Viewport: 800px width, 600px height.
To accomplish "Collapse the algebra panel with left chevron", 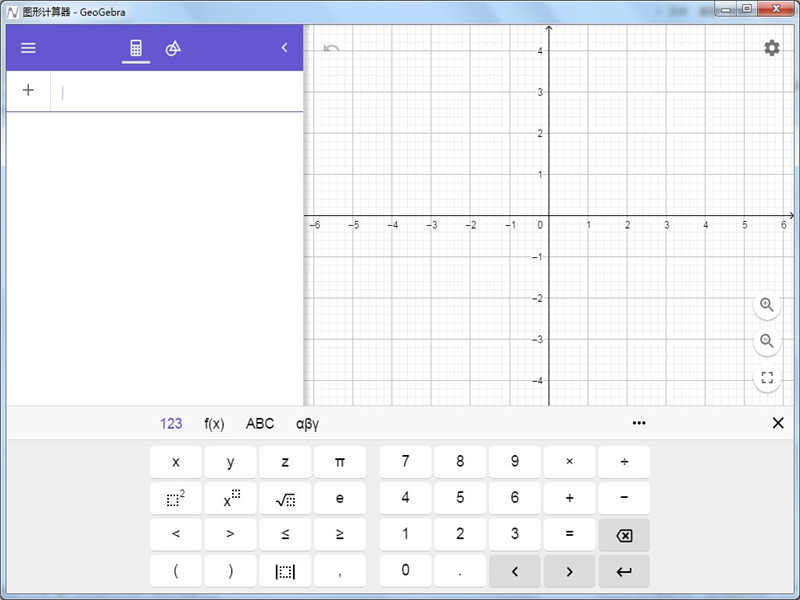I will tap(284, 48).
